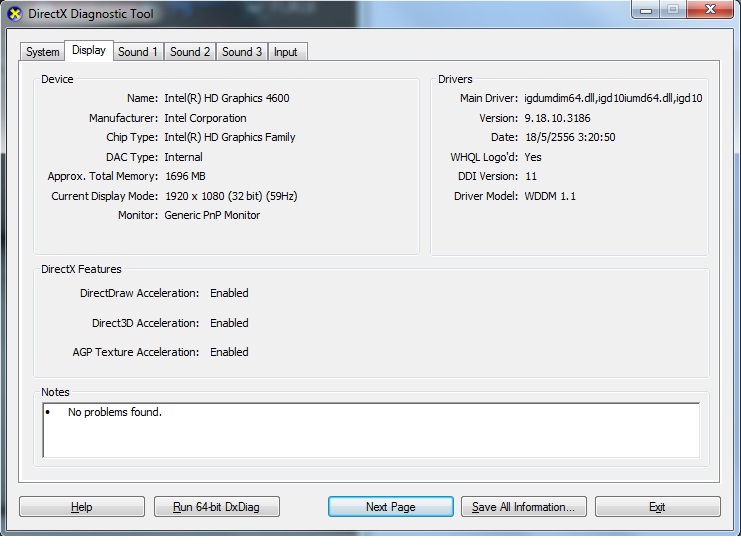
Task: Click the DirectDraw Acceleration 'Enabled' value
Action: pyautogui.click(x=229, y=293)
